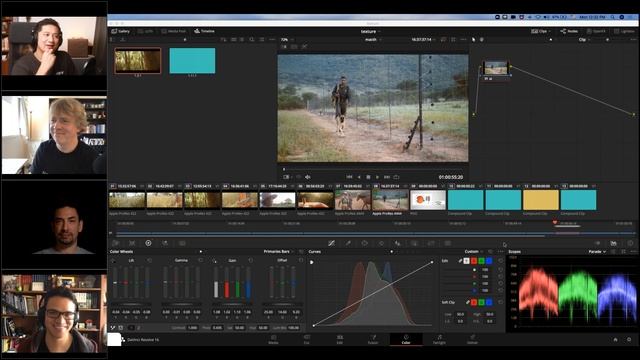Switch to the Deliver page
The image size is (640, 360).
472,339
